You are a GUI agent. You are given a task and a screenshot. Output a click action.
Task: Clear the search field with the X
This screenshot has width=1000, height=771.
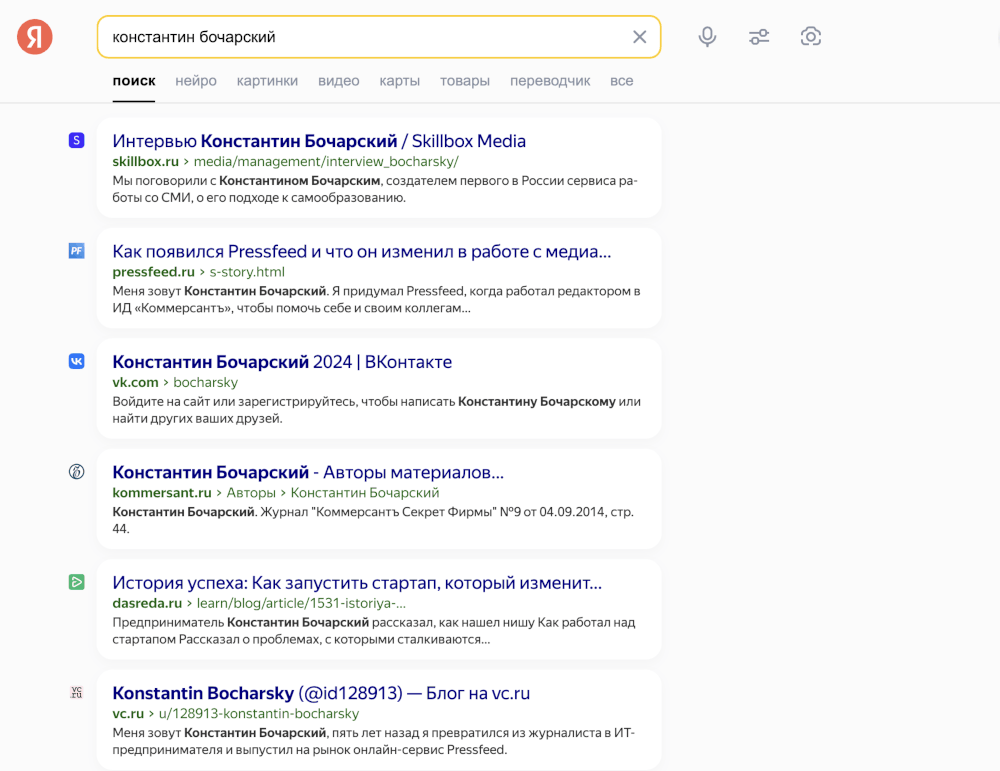click(639, 37)
